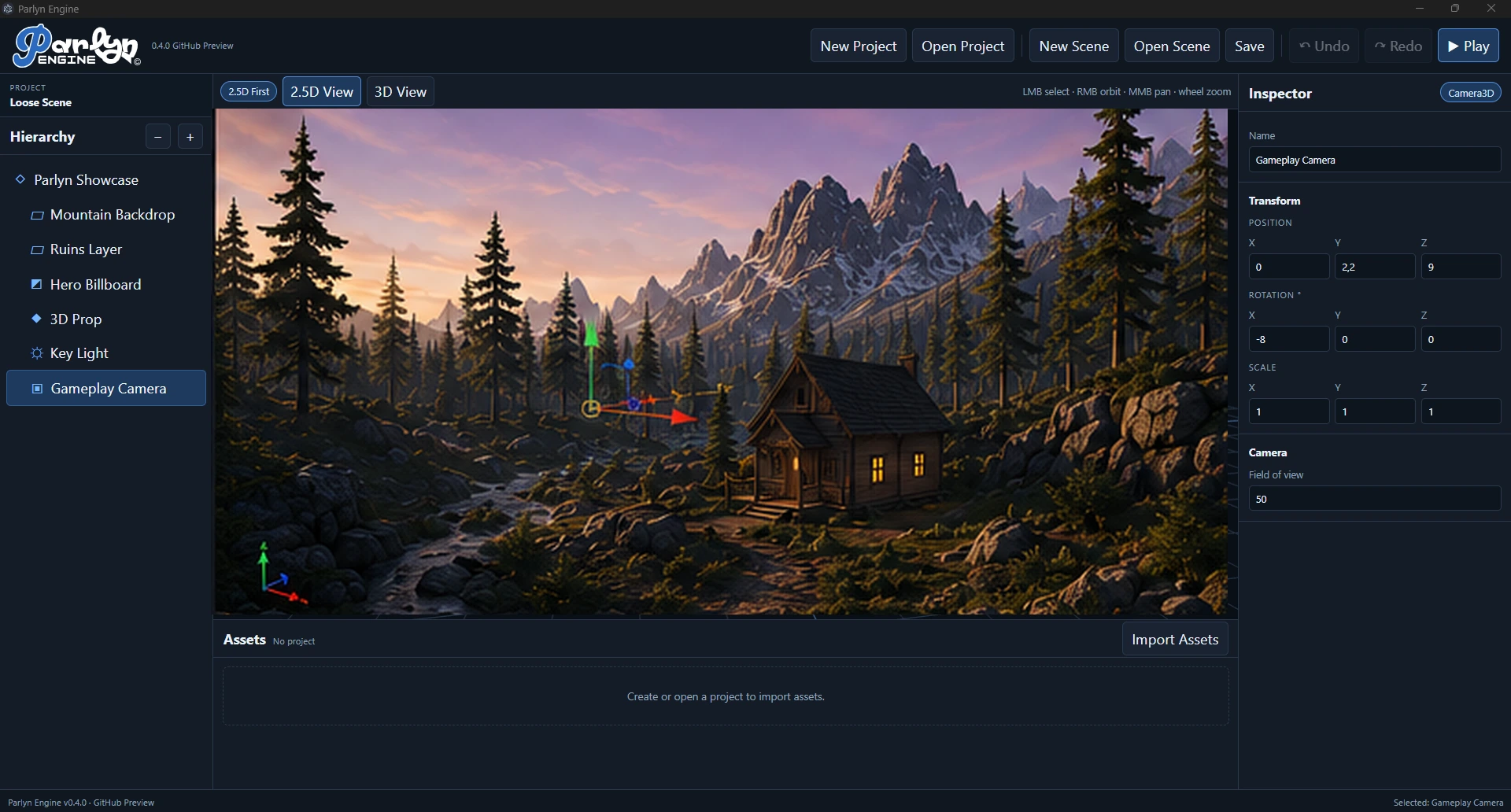Create a New Scene
This screenshot has height=812, width=1511.
click(x=1074, y=46)
